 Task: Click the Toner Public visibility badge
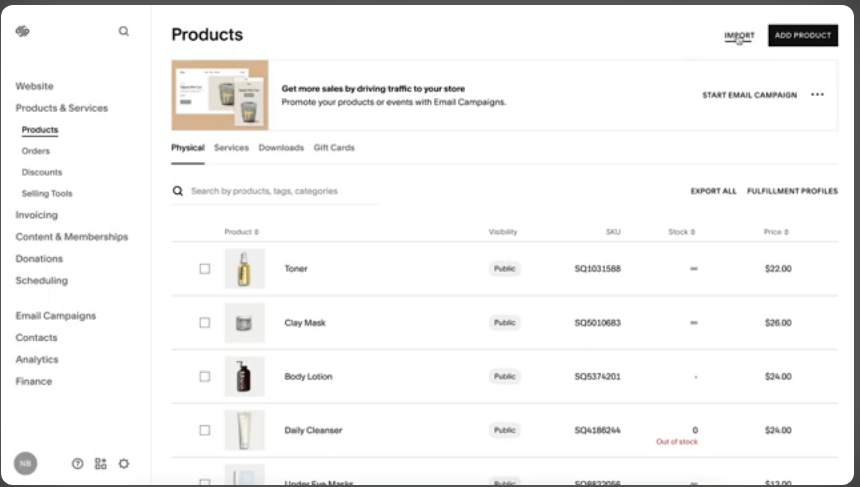[x=505, y=269]
